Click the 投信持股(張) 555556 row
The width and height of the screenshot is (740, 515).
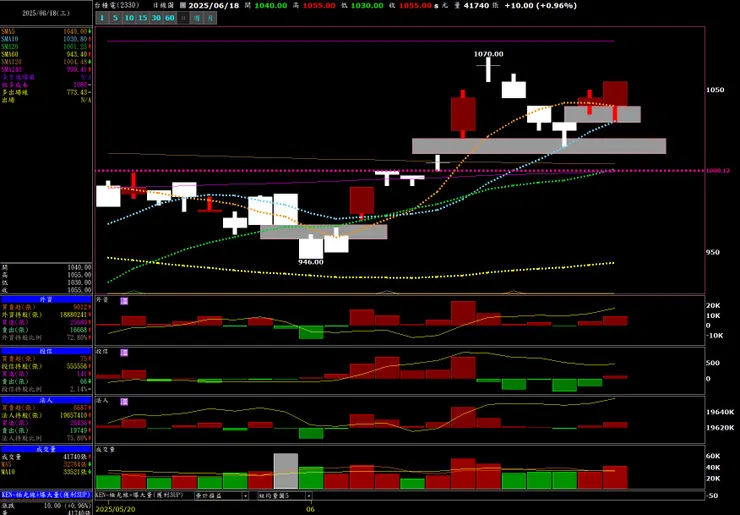click(46, 367)
